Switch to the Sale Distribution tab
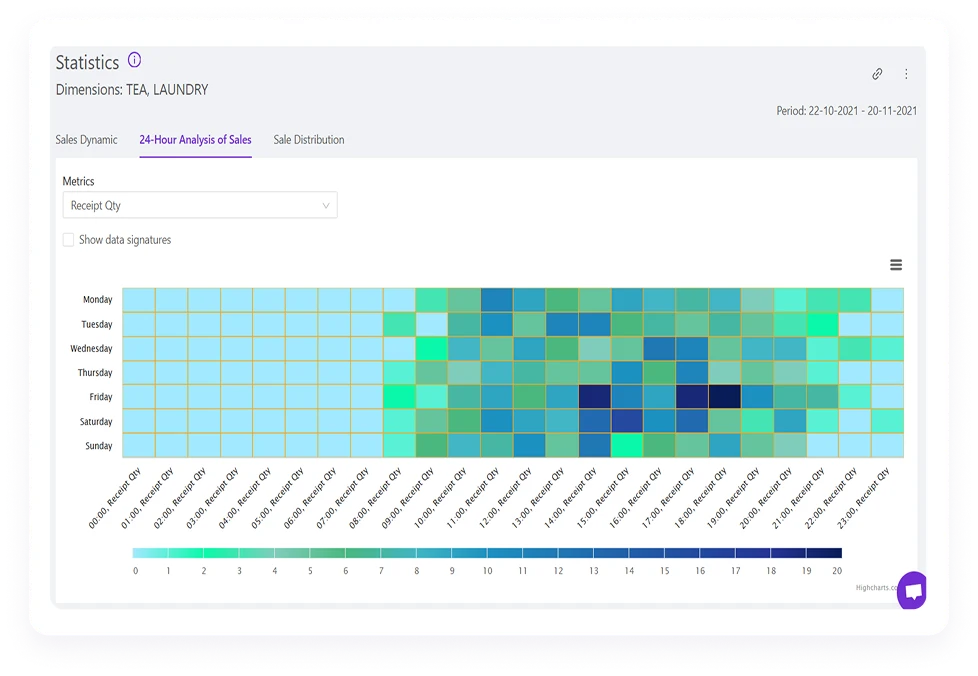 [x=308, y=140]
